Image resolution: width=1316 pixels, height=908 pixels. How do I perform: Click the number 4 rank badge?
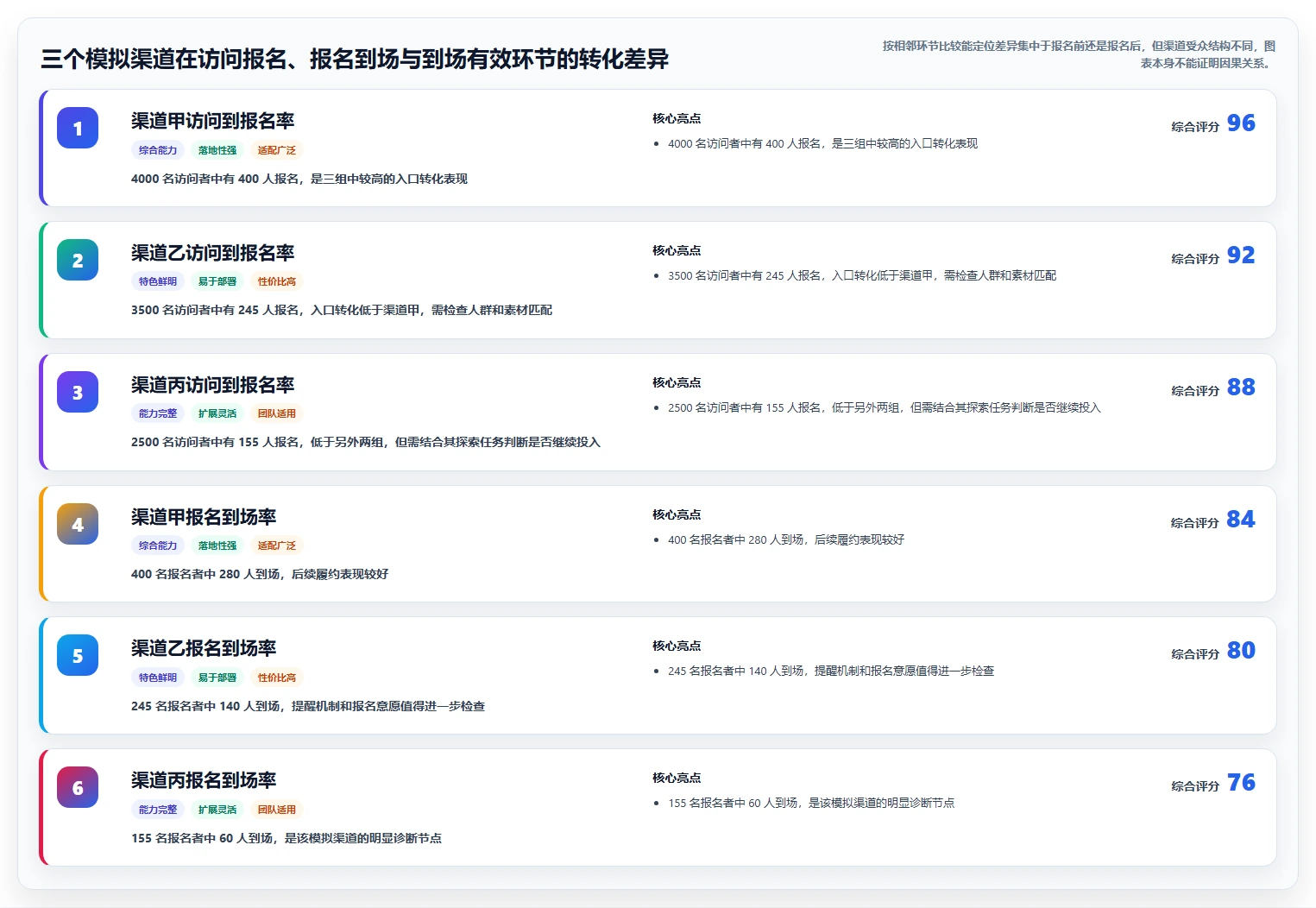tap(78, 524)
